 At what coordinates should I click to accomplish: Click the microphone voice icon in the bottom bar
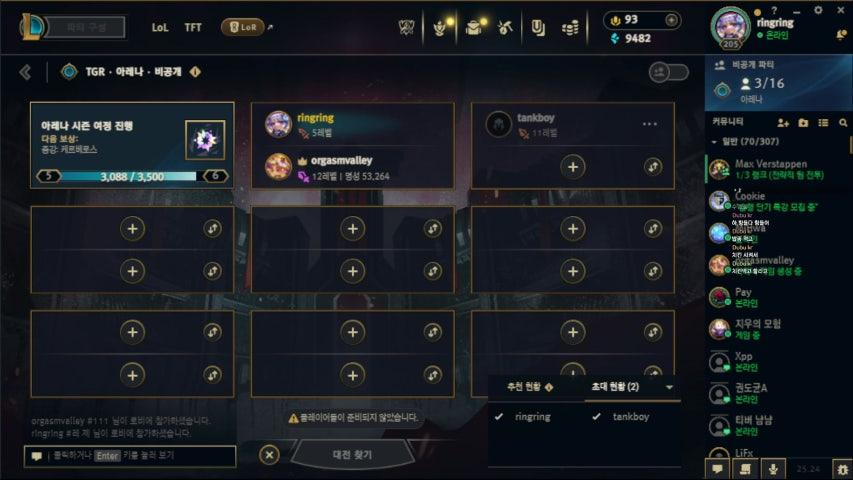(773, 469)
